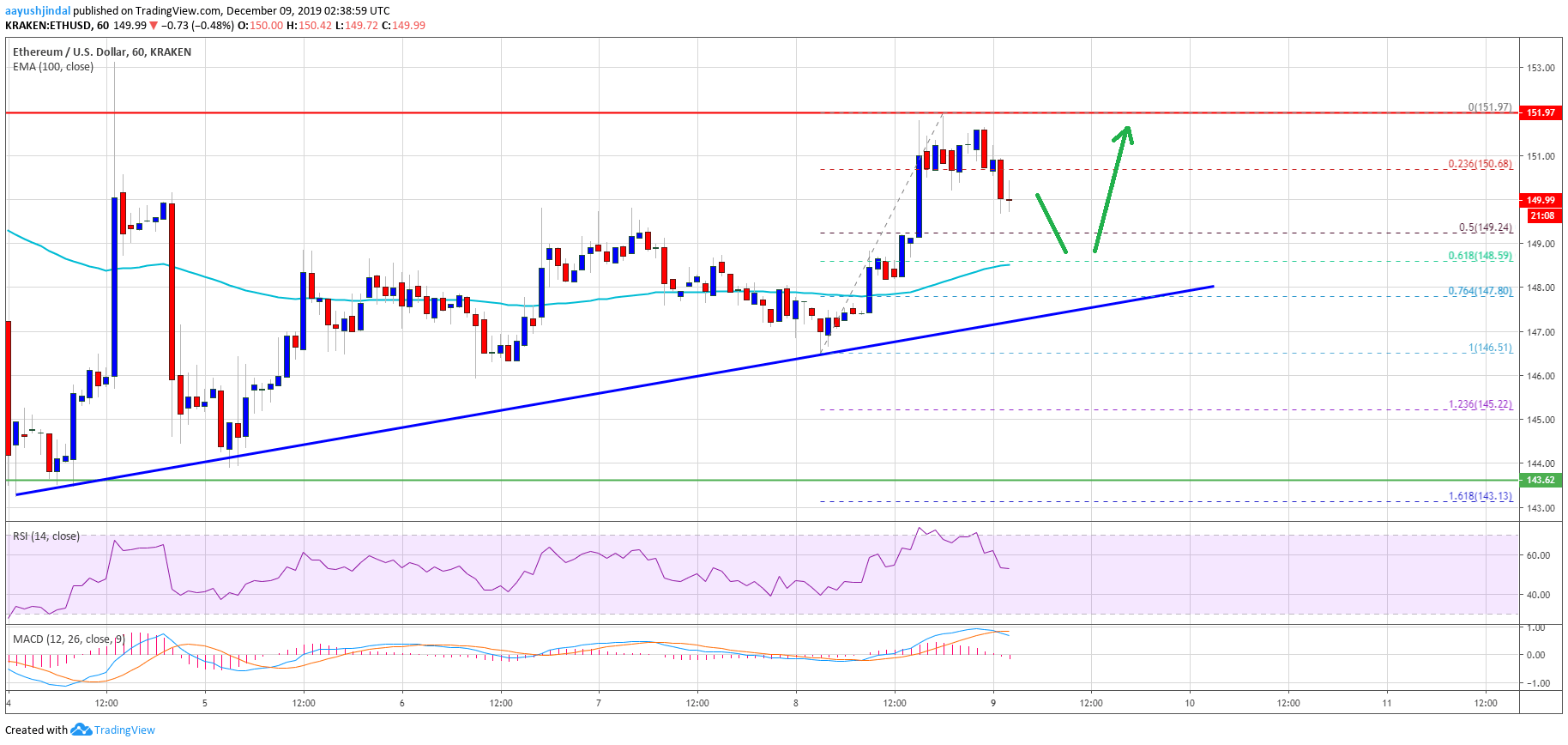1568x745 pixels.
Task: Click the 145.00 price axis value
Action: pos(1541,420)
